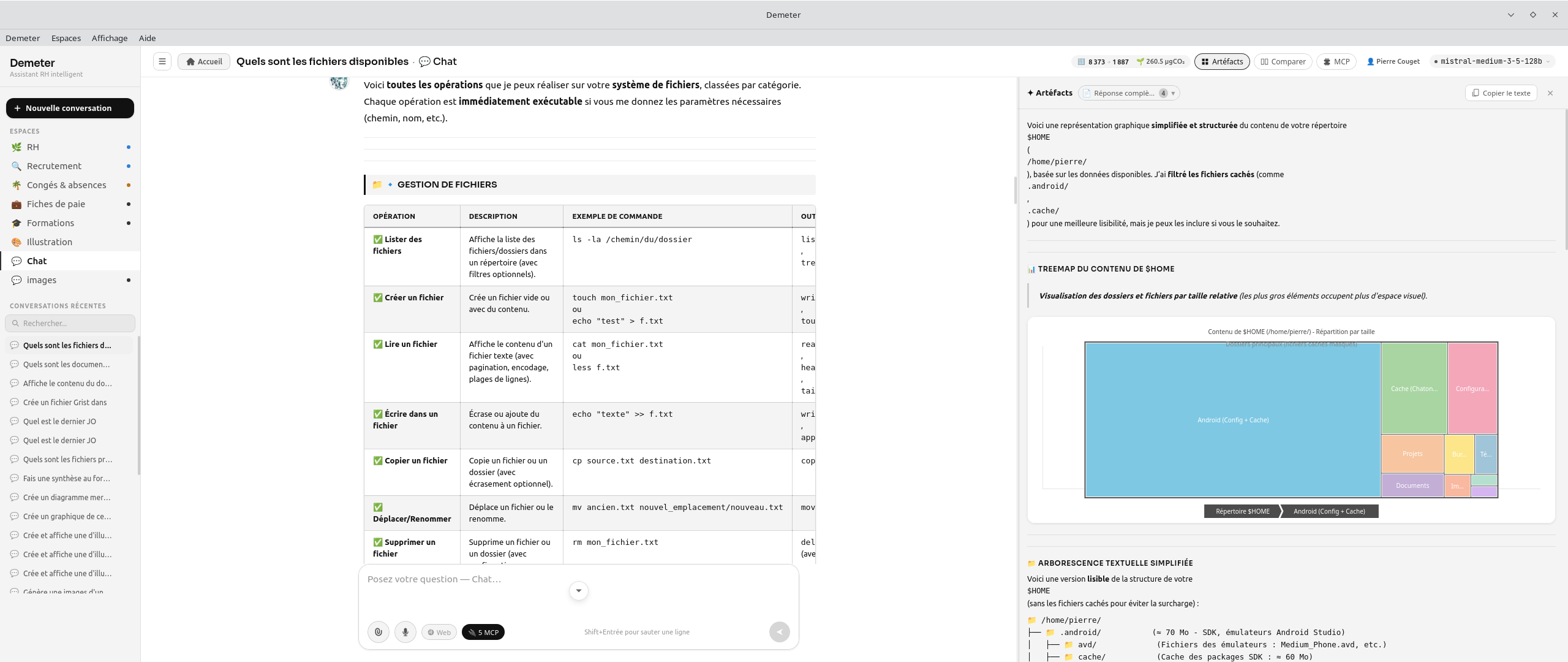The image size is (1568, 662).
Task: Click the search icon in the Rechercher field
Action: point(15,323)
